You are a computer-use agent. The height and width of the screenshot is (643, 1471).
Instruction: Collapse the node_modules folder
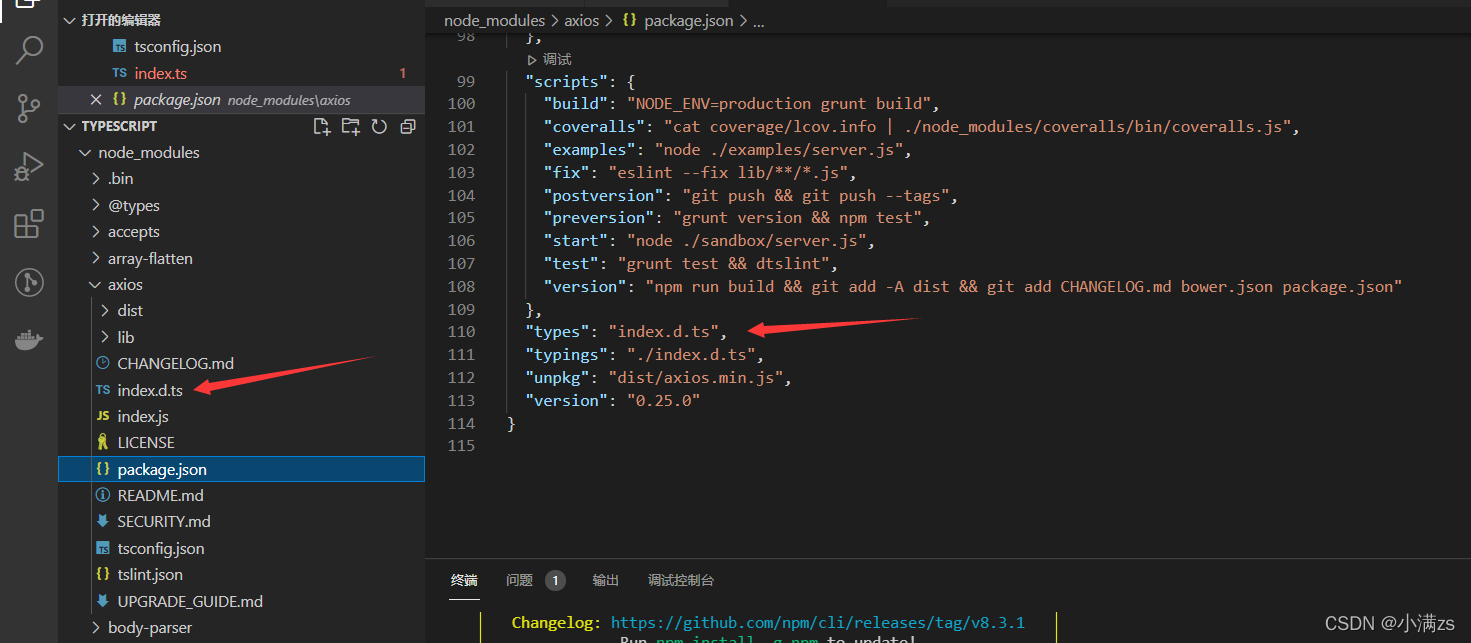pyautogui.click(x=84, y=152)
